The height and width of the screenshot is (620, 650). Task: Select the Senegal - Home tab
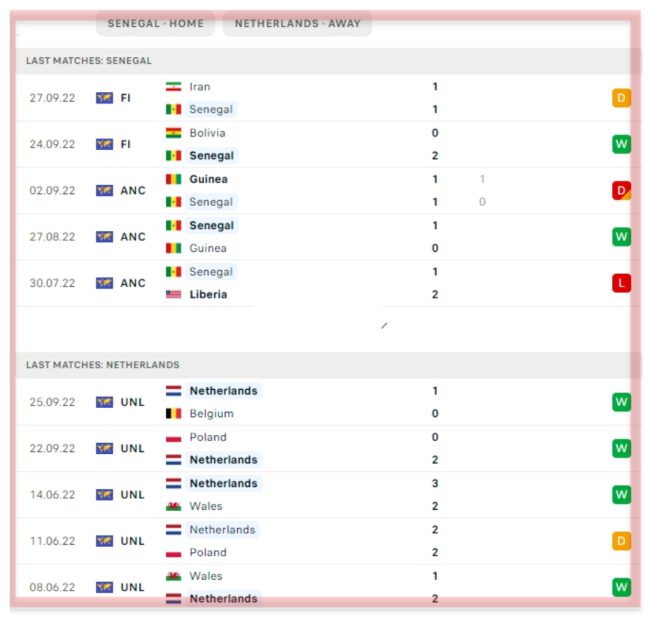155,24
